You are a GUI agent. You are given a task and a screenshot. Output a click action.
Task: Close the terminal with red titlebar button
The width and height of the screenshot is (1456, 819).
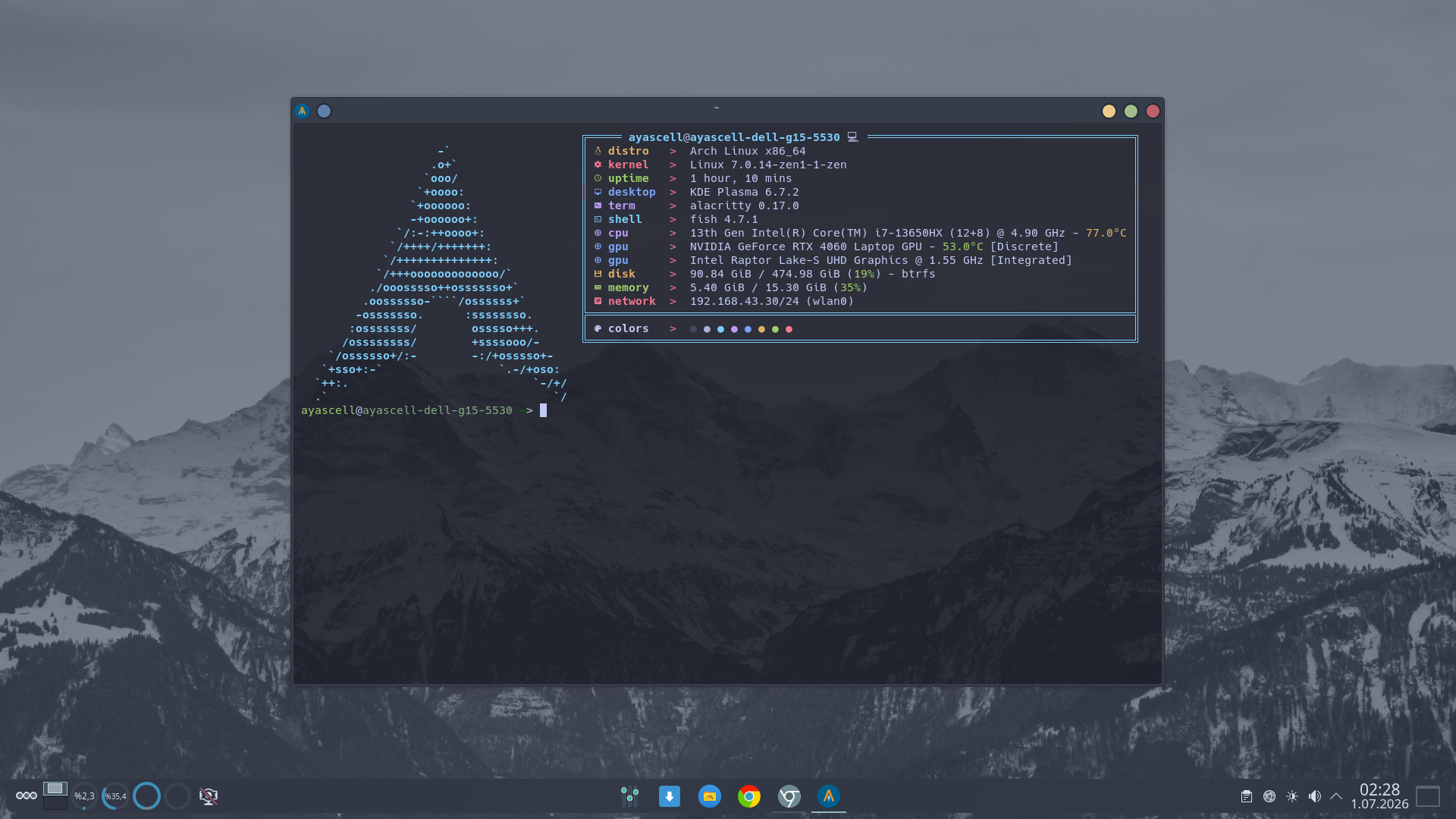[1153, 111]
